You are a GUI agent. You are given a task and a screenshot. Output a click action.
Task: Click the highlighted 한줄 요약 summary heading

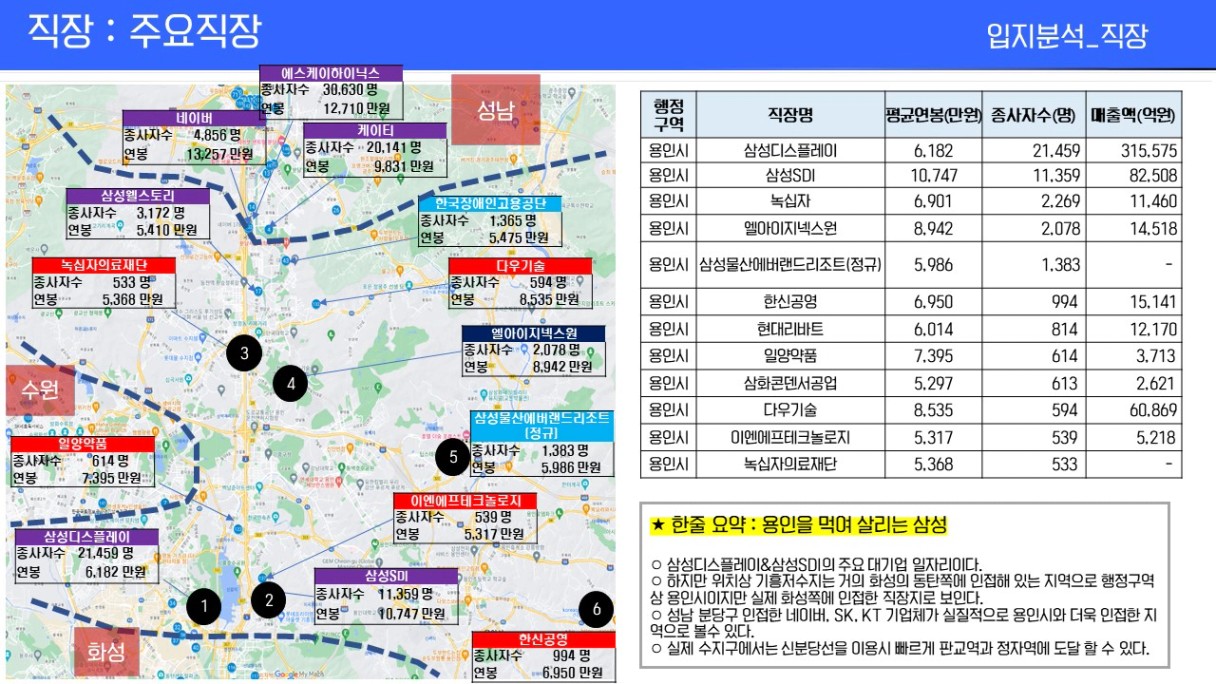point(798,525)
